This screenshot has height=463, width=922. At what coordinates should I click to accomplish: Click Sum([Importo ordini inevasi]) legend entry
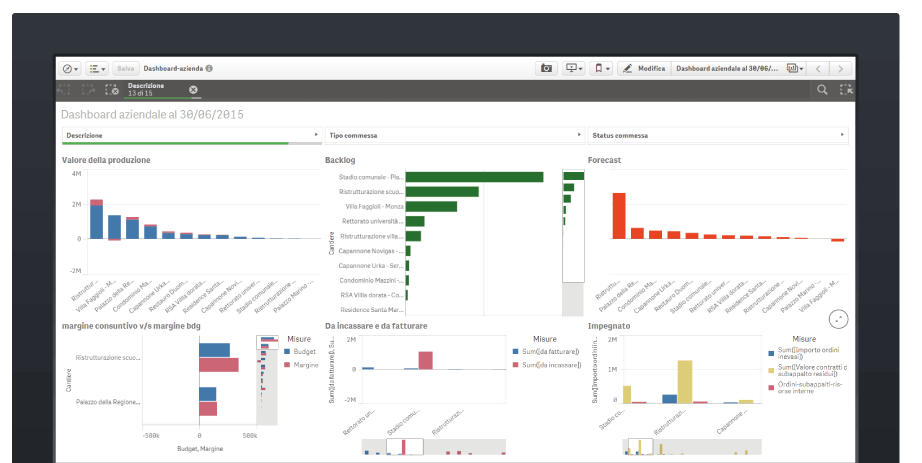coord(803,353)
